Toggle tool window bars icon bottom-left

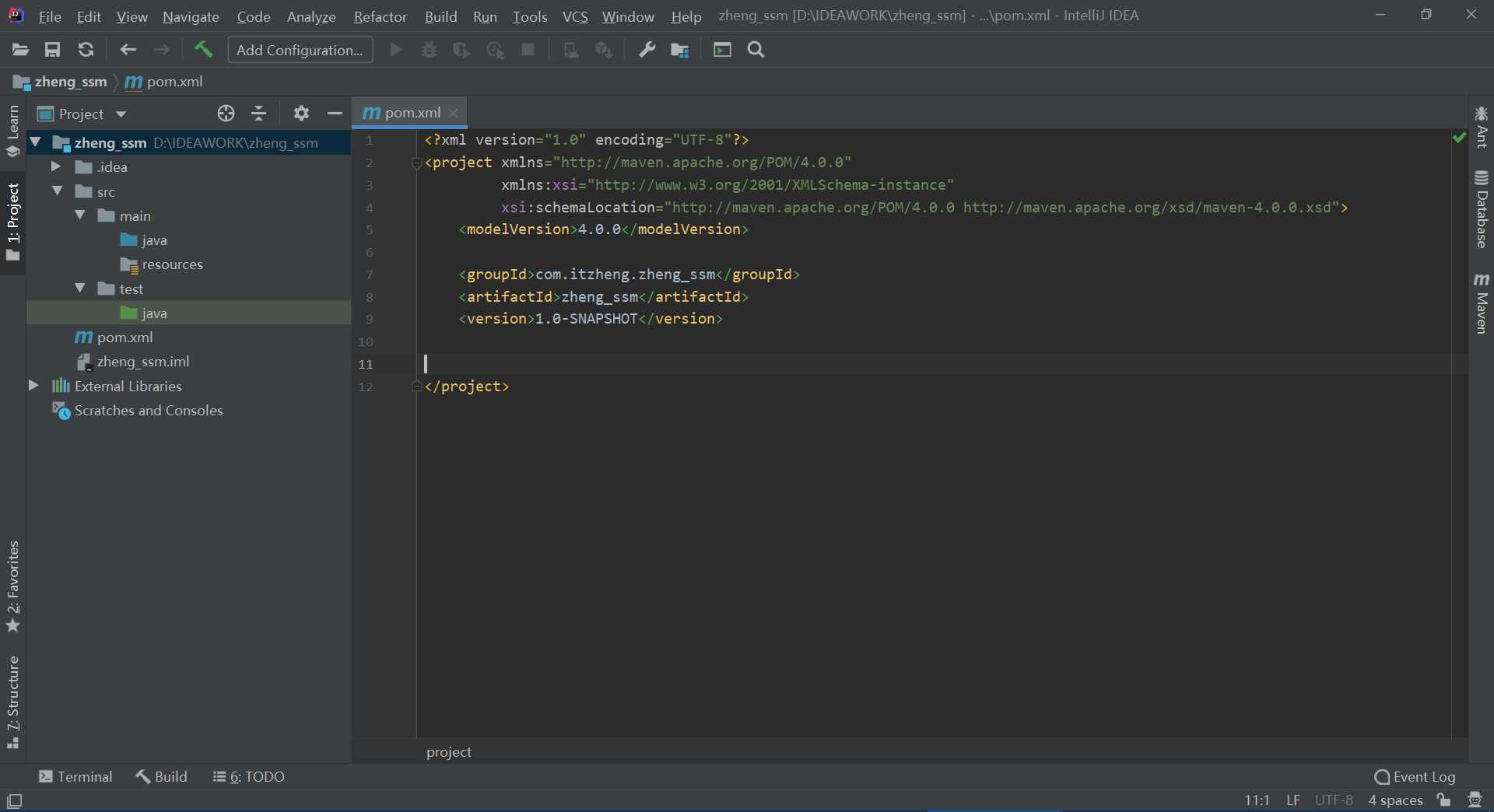(14, 800)
